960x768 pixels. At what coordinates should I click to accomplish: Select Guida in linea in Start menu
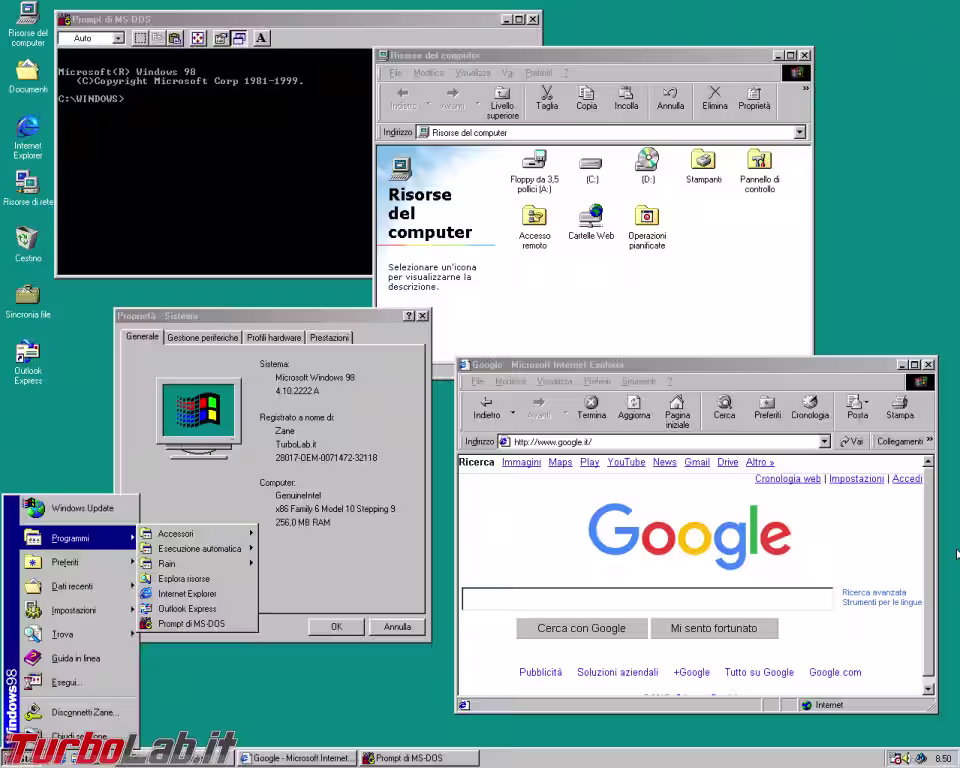coord(79,658)
